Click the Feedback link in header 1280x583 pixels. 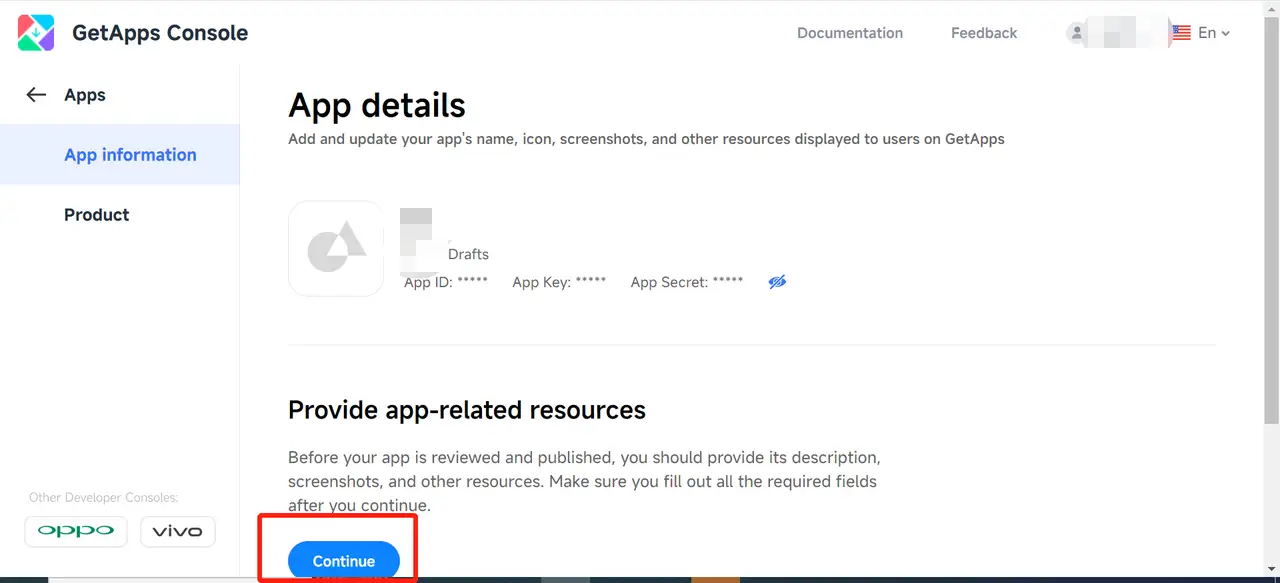pos(983,33)
